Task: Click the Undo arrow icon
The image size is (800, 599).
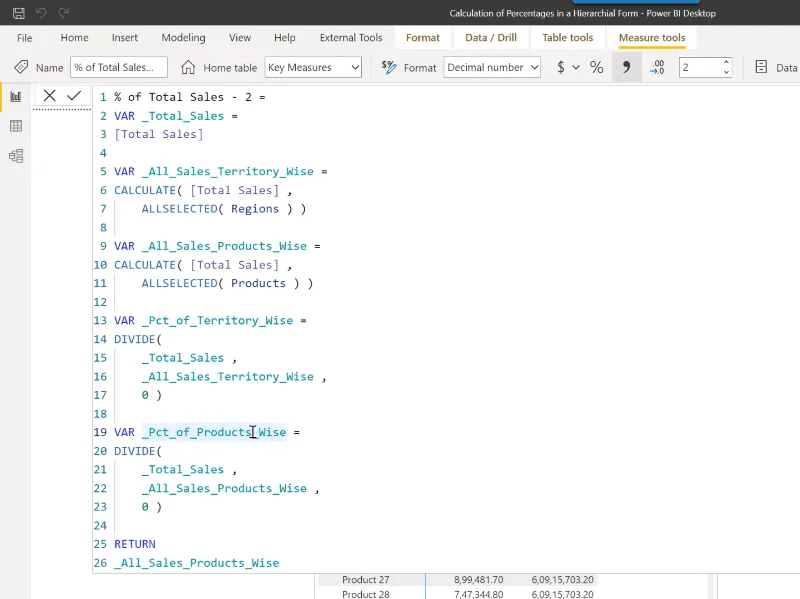Action: pyautogui.click(x=41, y=13)
